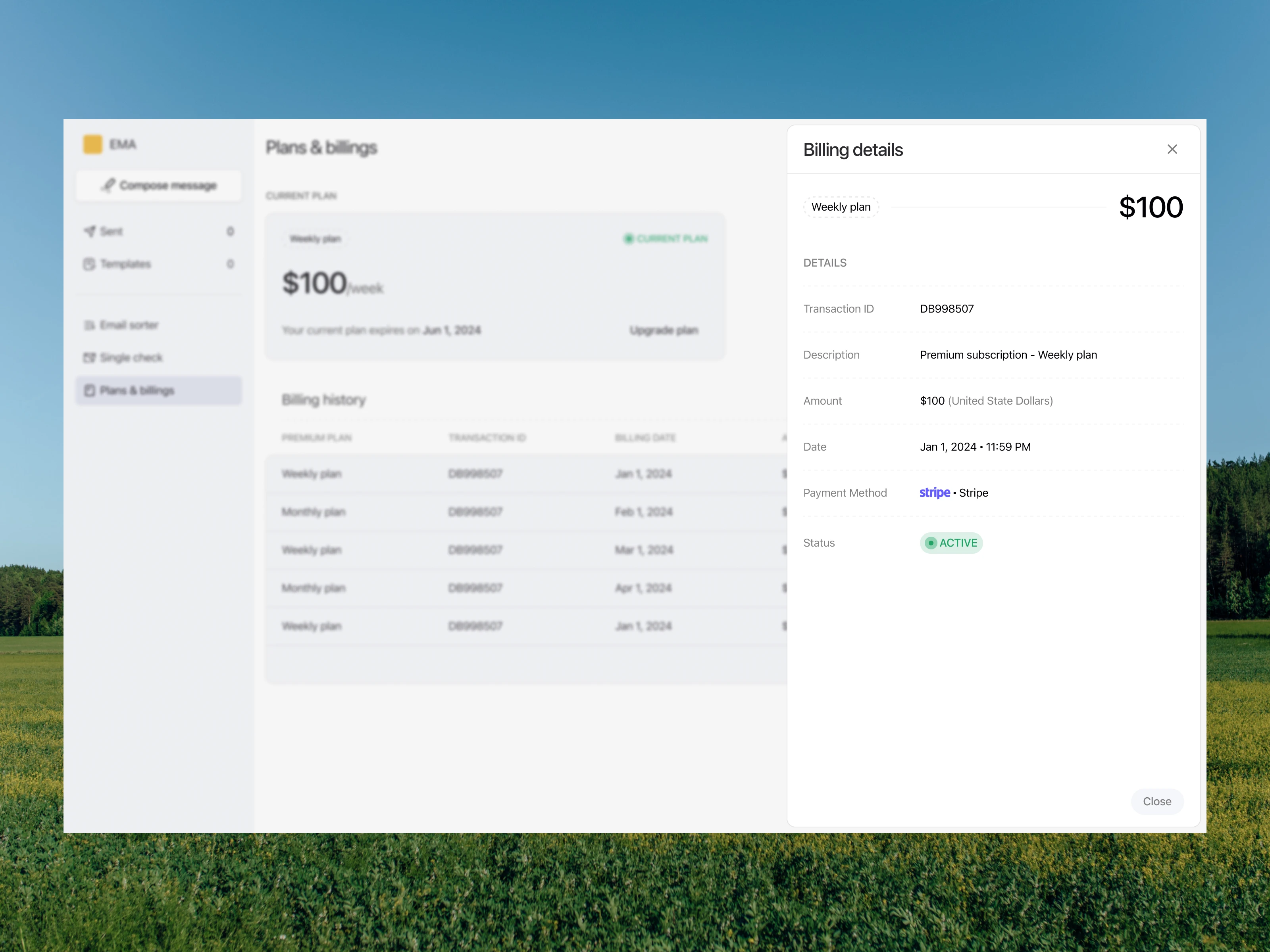1270x952 pixels.
Task: Click the Close button at panel bottom
Action: 1156,801
